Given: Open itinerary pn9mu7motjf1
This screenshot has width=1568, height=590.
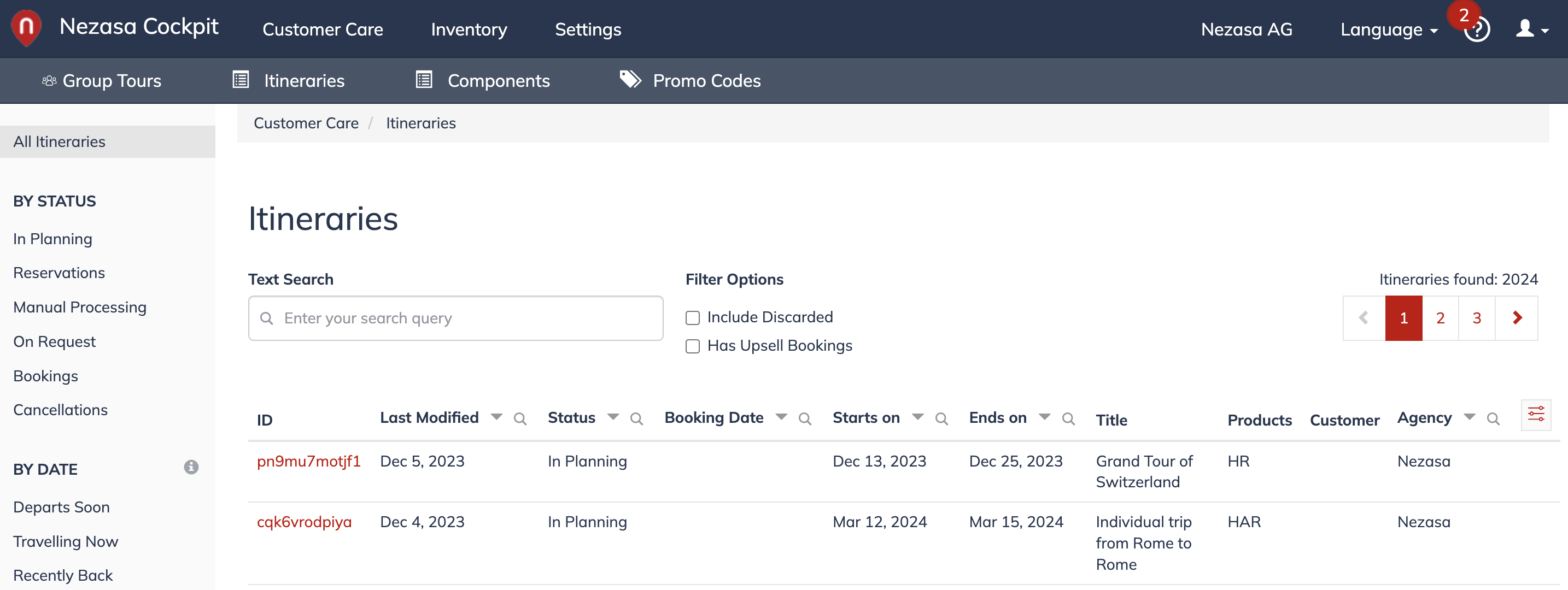Looking at the screenshot, I should pos(308,461).
